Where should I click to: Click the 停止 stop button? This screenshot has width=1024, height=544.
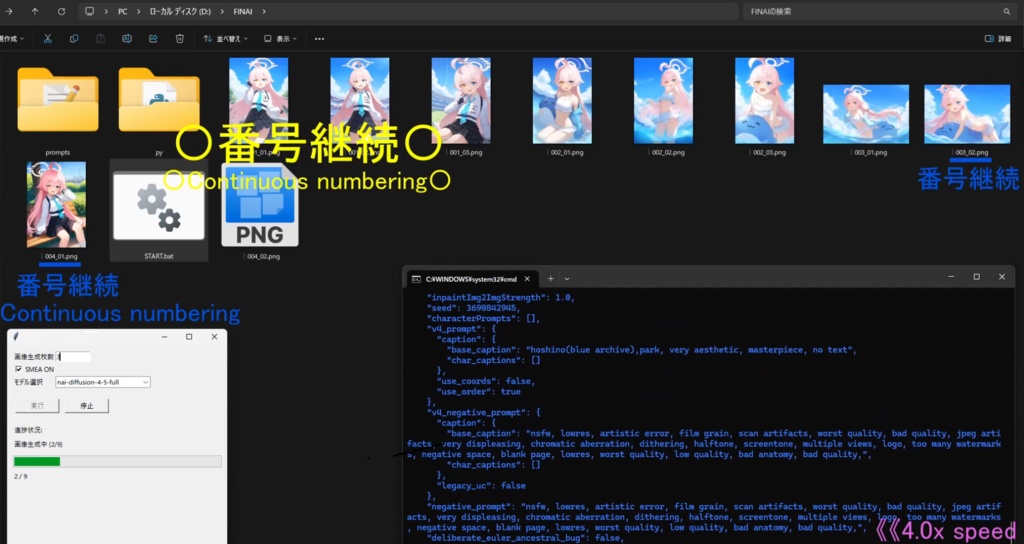[87, 406]
